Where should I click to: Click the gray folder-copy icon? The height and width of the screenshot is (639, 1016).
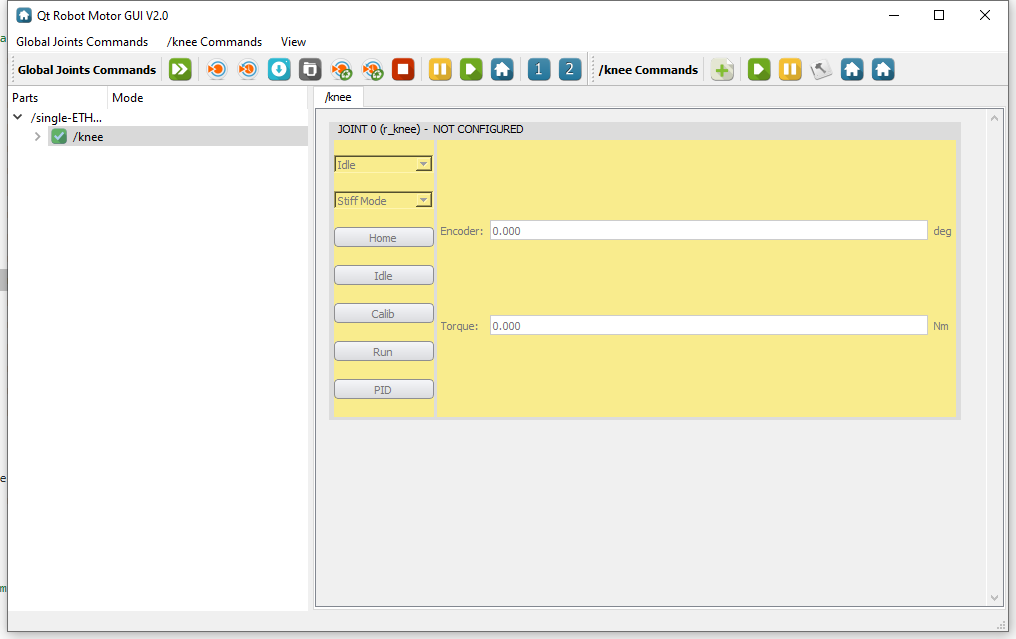(310, 69)
